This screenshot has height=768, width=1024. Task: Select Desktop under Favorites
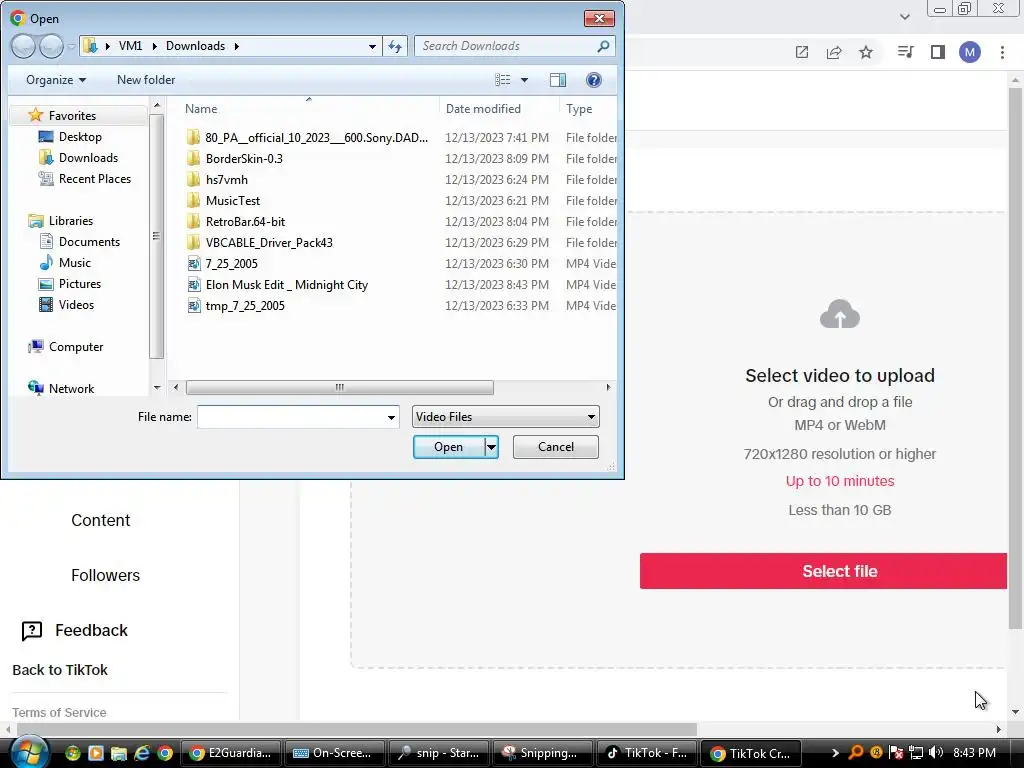pyautogui.click(x=71, y=137)
